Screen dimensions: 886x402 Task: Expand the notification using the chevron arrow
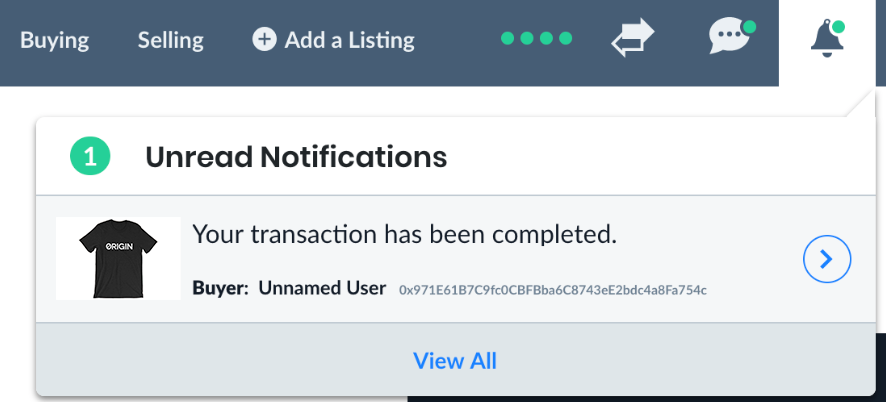point(827,259)
